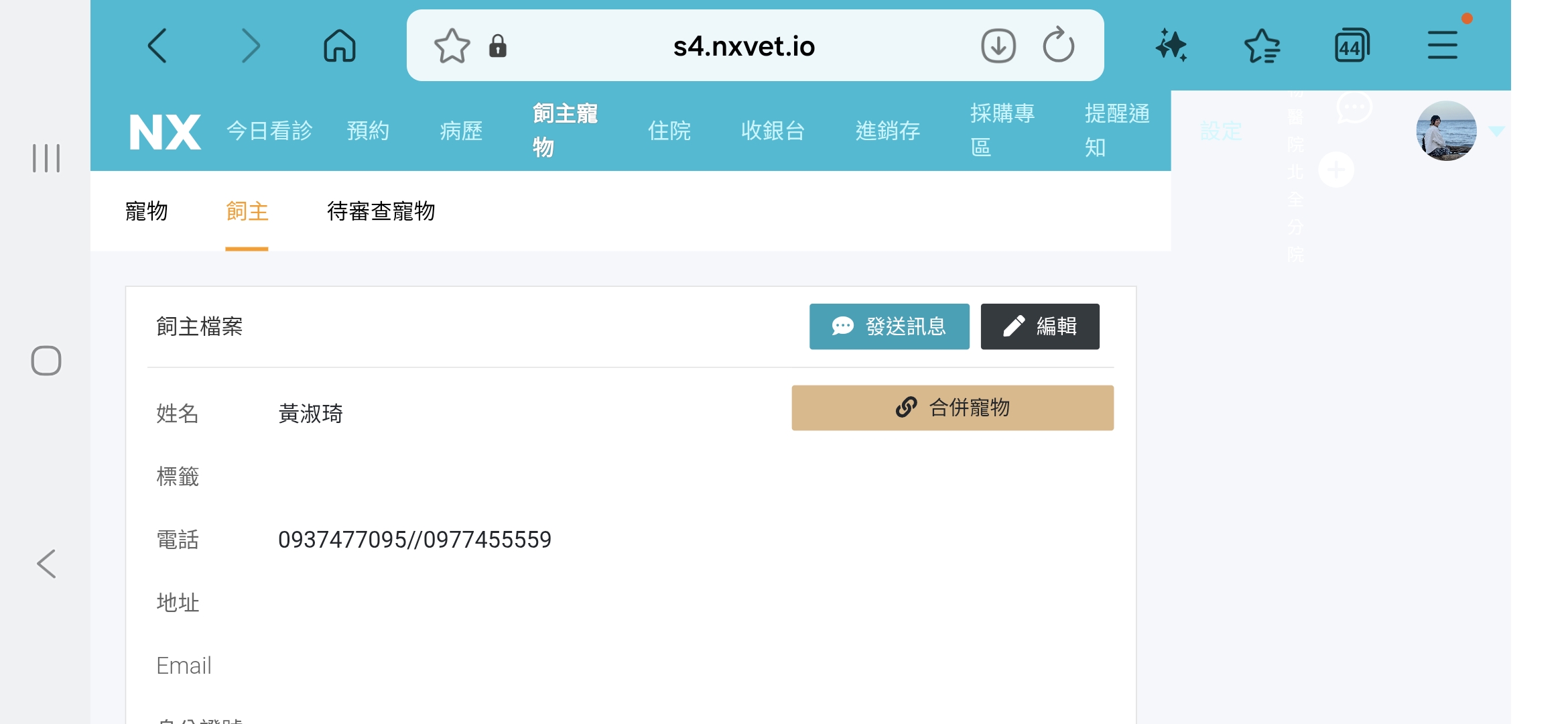The image size is (1568, 724).
Task: Switch to the 寵物 tab
Action: (147, 211)
